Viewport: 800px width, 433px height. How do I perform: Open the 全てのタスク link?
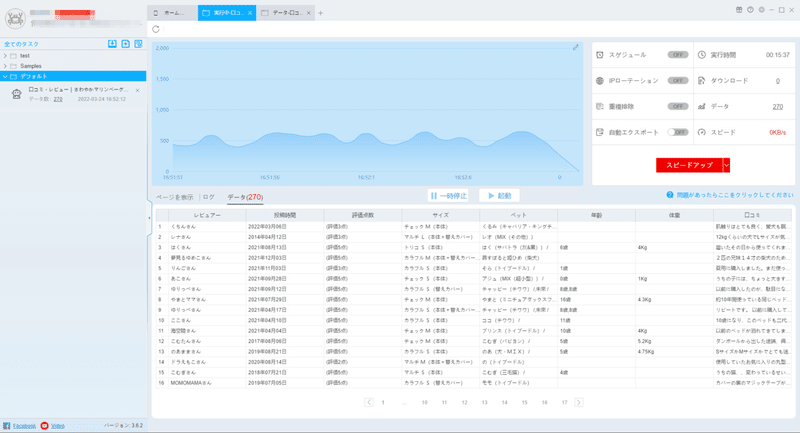(x=21, y=44)
